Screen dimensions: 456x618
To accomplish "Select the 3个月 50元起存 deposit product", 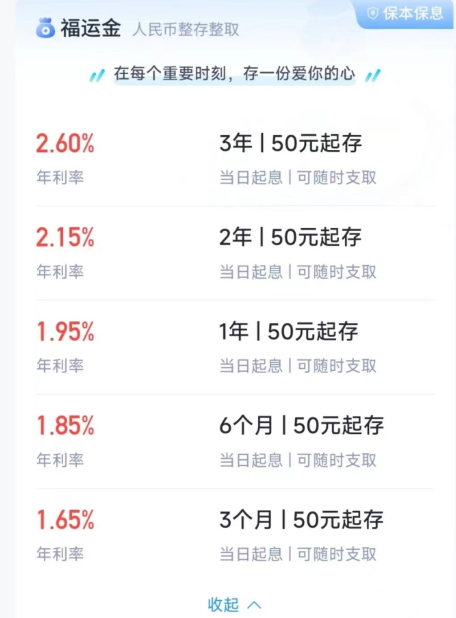I will pyautogui.click(x=236, y=536).
